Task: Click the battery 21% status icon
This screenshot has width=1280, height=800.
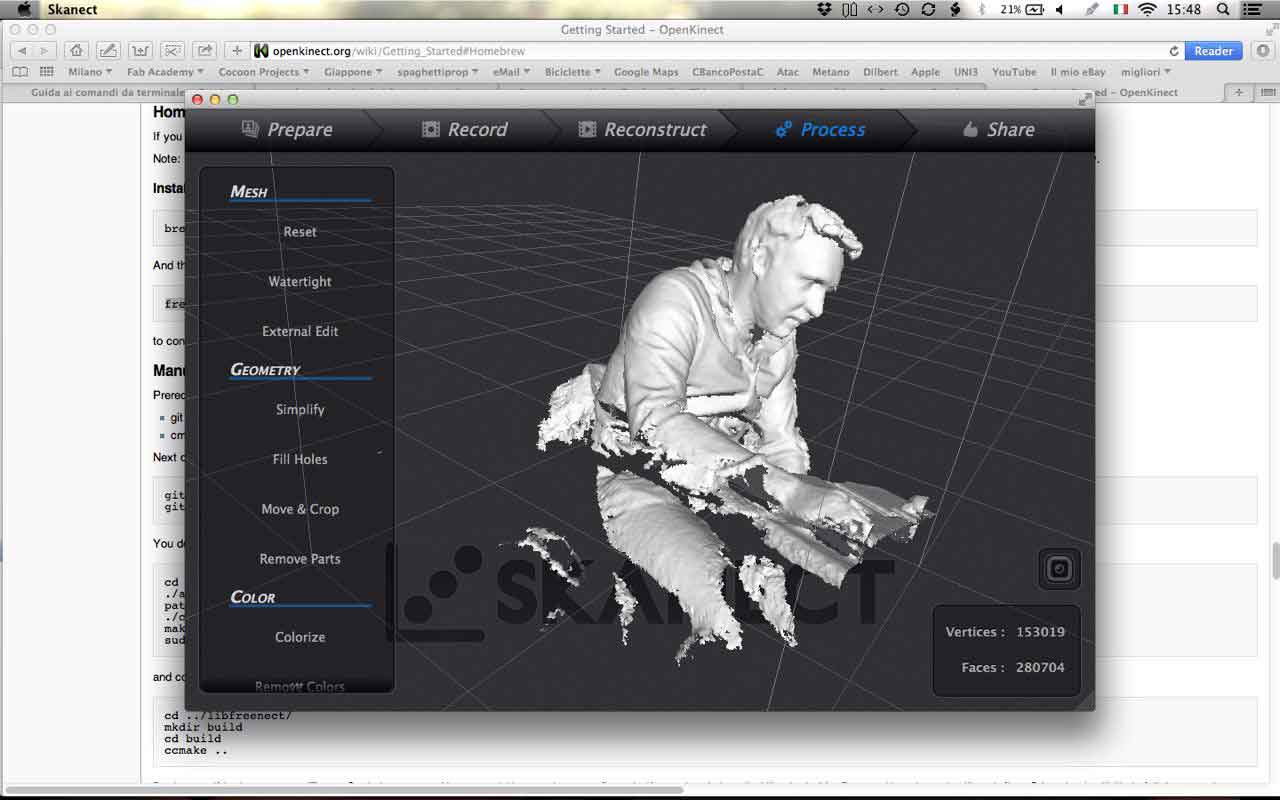Action: click(1021, 9)
